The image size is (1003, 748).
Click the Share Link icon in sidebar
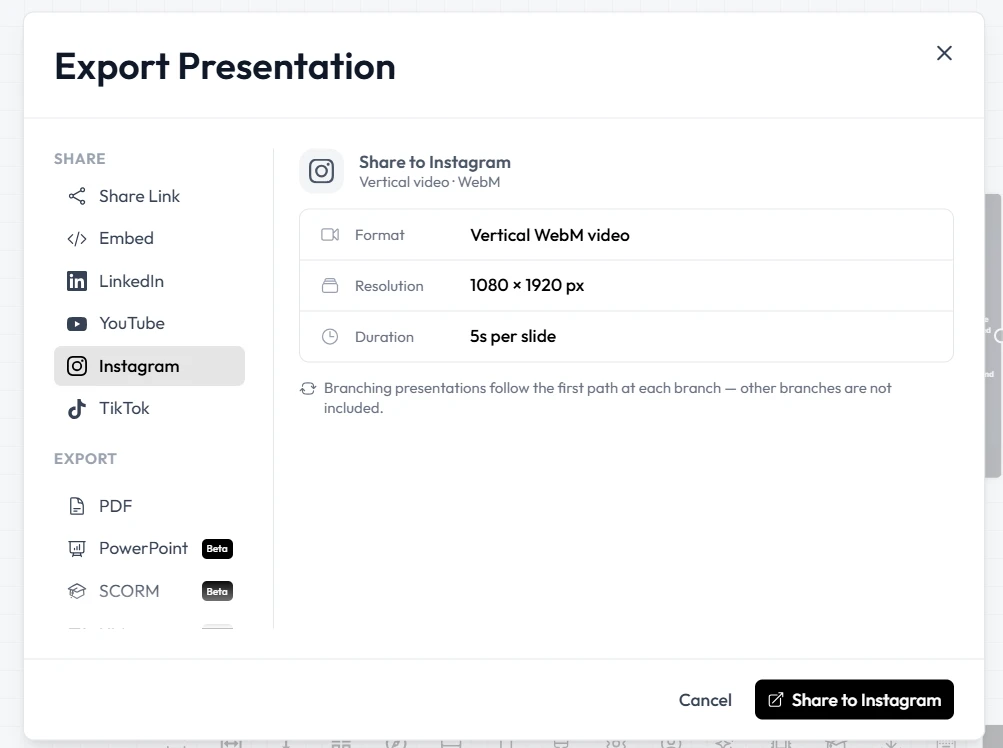point(77,196)
